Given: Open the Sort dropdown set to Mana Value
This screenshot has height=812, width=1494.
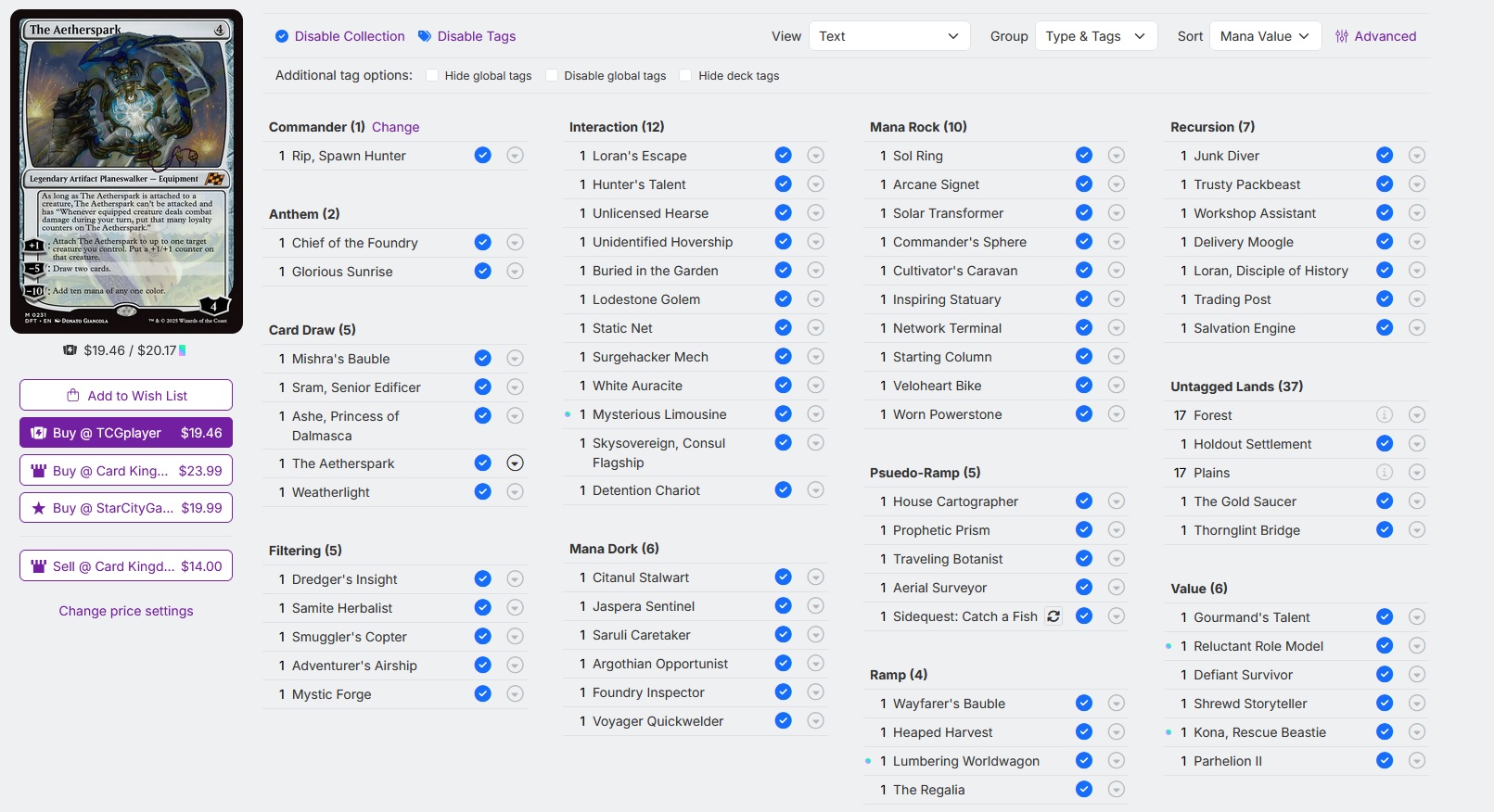Looking at the screenshot, I should 1265,36.
